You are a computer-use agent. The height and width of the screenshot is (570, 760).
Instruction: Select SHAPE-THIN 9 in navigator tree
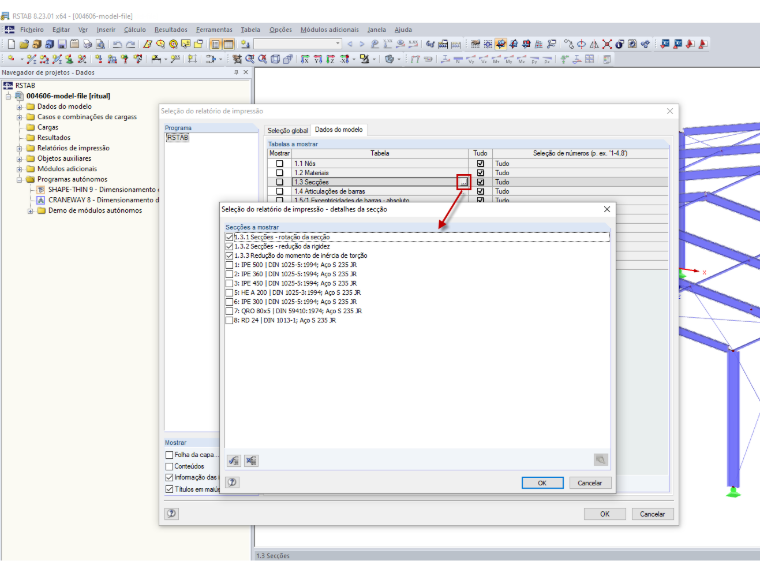coord(102,190)
